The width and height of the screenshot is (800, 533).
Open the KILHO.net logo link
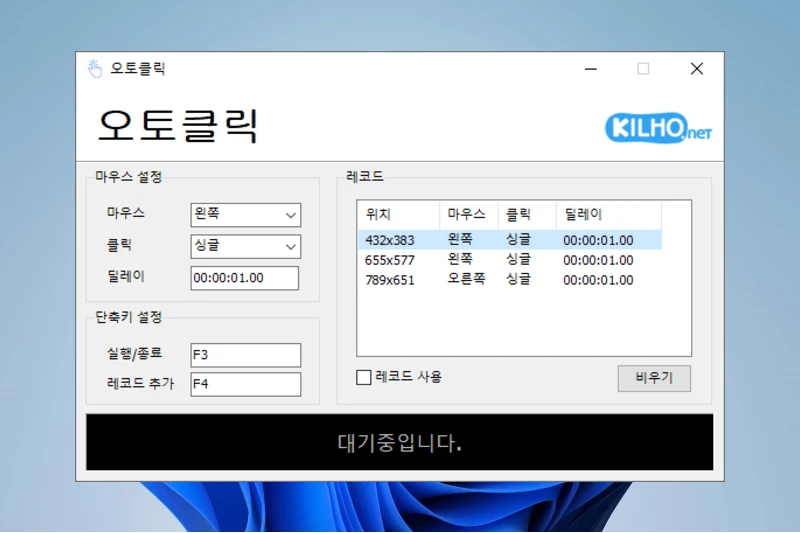pos(658,128)
